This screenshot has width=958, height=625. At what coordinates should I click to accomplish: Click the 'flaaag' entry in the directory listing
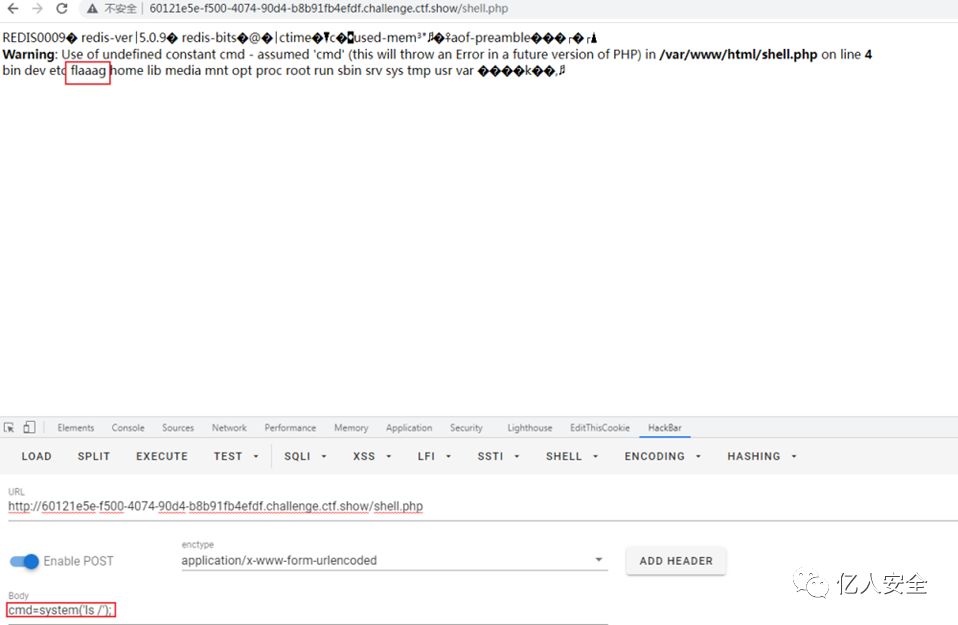[x=88, y=71]
